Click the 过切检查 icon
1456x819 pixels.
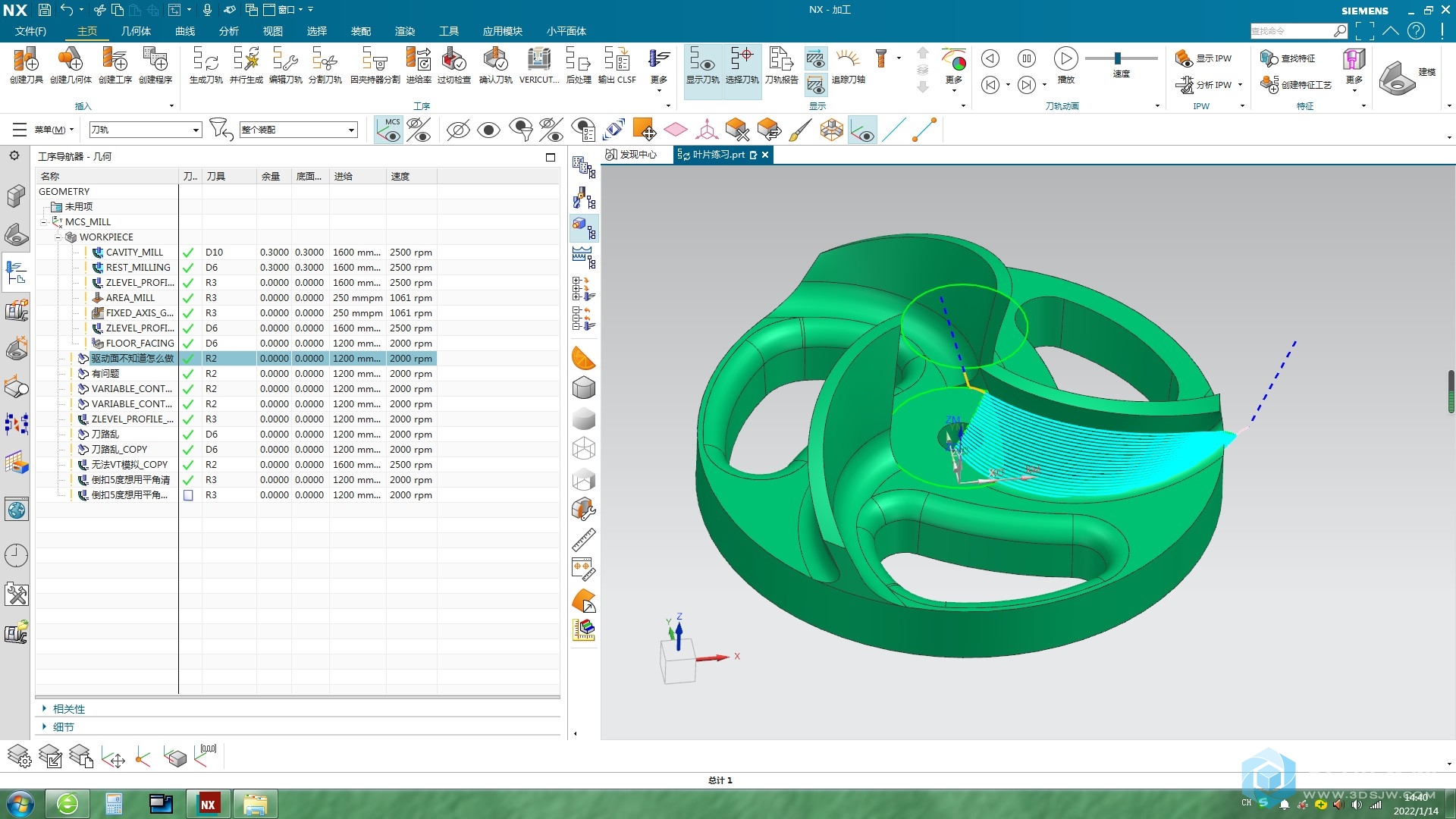click(454, 64)
